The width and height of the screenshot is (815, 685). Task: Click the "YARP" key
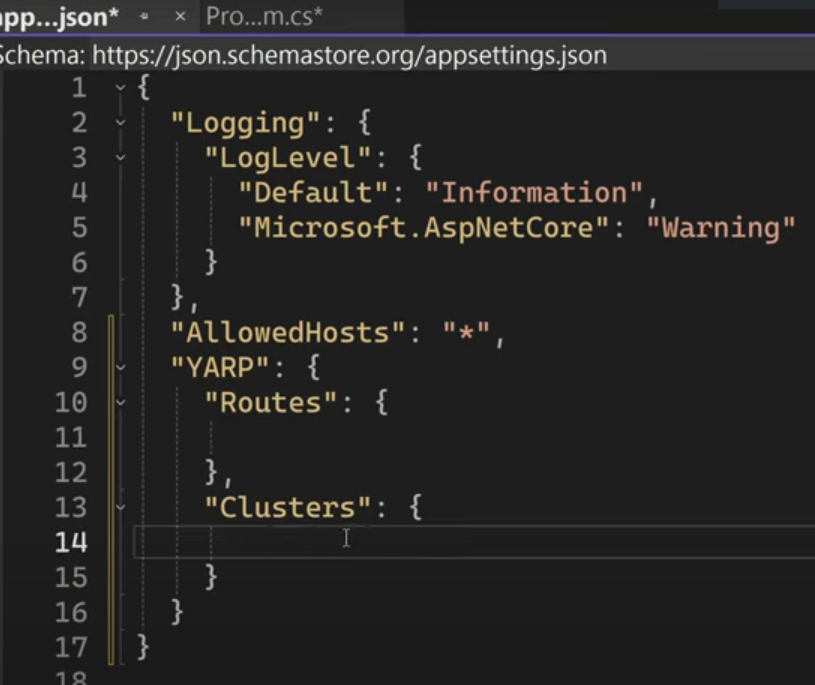click(x=220, y=367)
